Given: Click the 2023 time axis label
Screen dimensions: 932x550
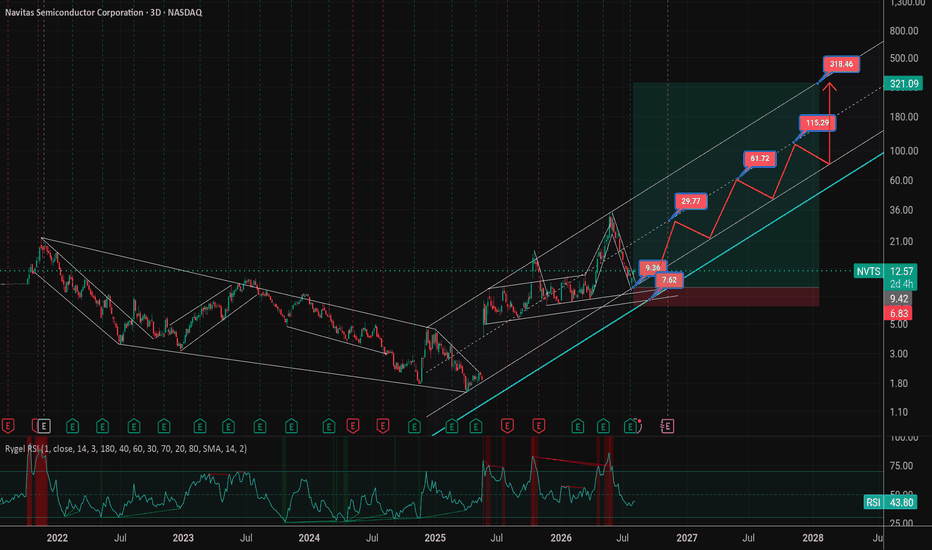Looking at the screenshot, I should (183, 538).
